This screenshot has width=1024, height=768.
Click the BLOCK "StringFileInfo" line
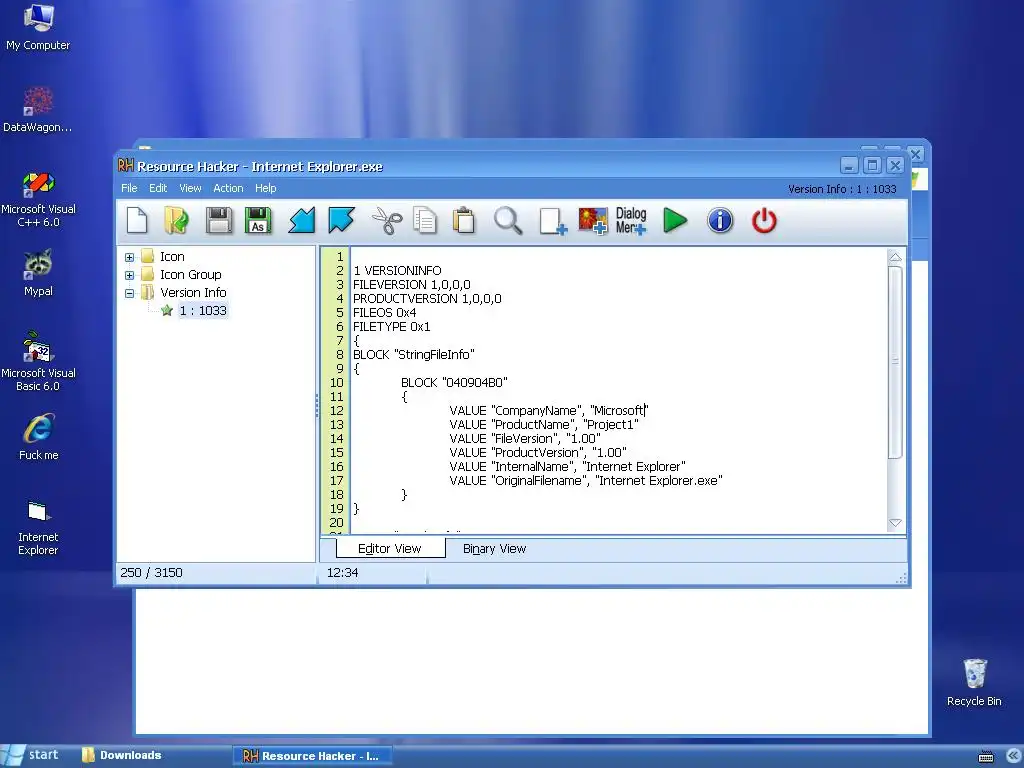point(413,355)
